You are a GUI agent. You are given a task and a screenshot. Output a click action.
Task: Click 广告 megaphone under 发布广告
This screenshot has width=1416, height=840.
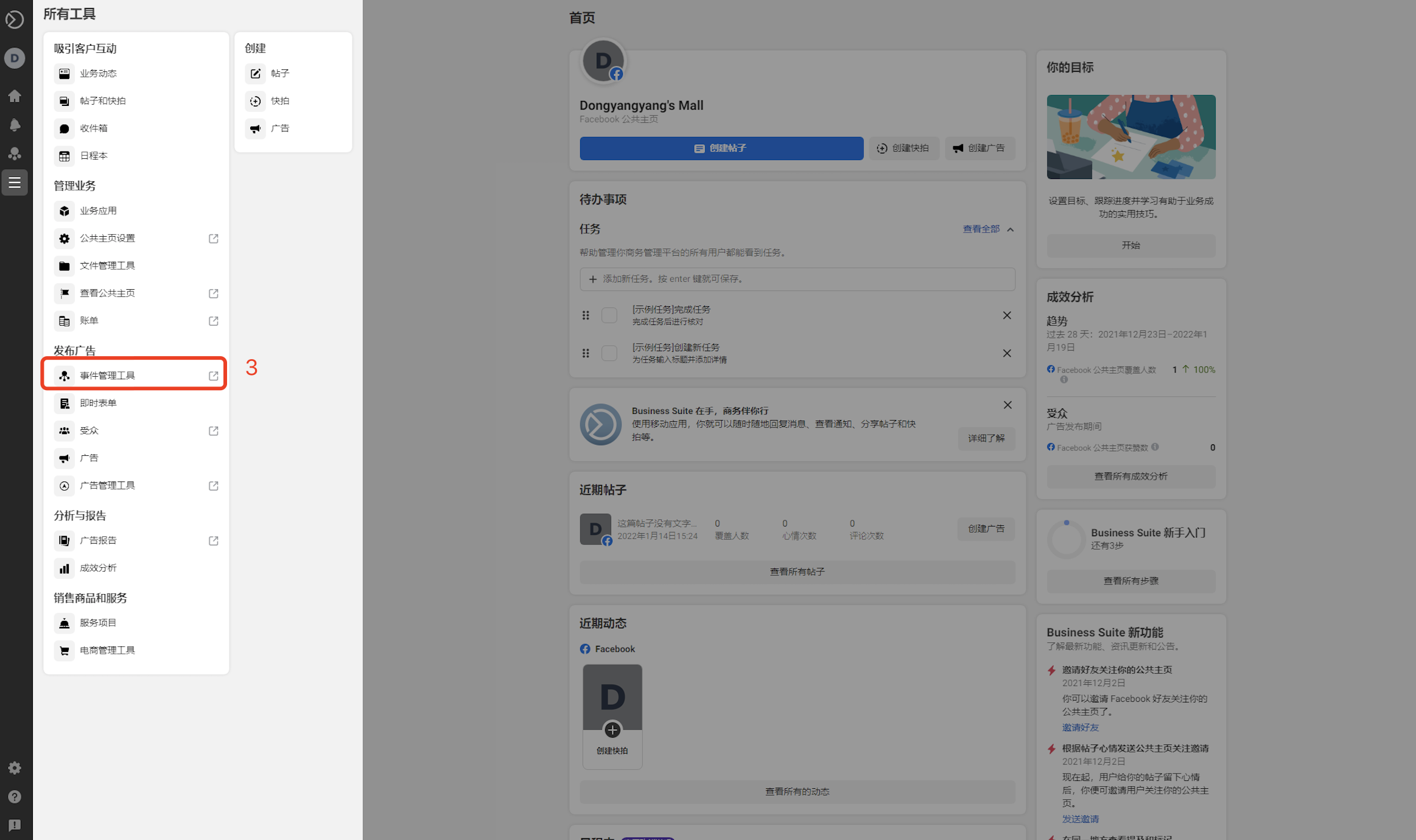pos(64,458)
